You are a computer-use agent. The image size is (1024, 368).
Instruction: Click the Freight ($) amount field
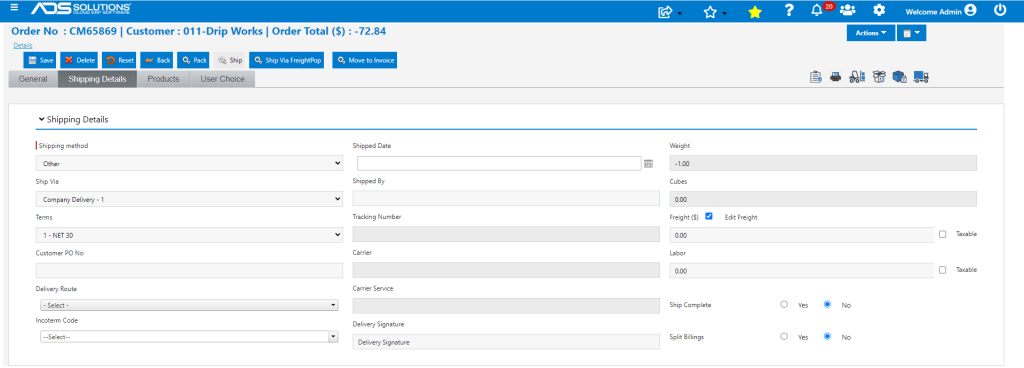[x=802, y=234]
